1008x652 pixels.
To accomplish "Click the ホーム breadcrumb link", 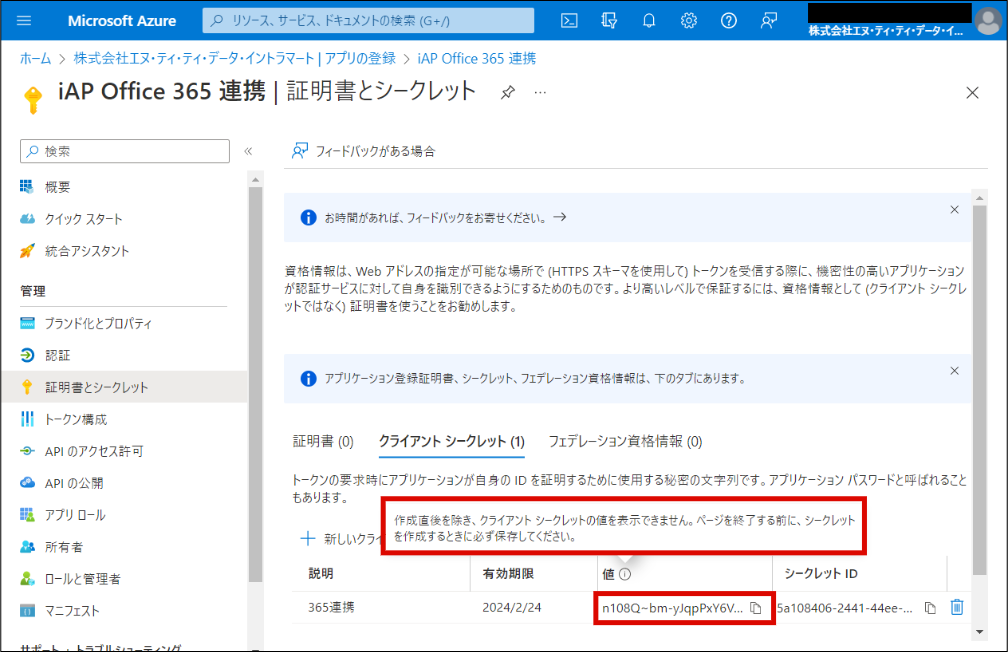I will point(35,59).
